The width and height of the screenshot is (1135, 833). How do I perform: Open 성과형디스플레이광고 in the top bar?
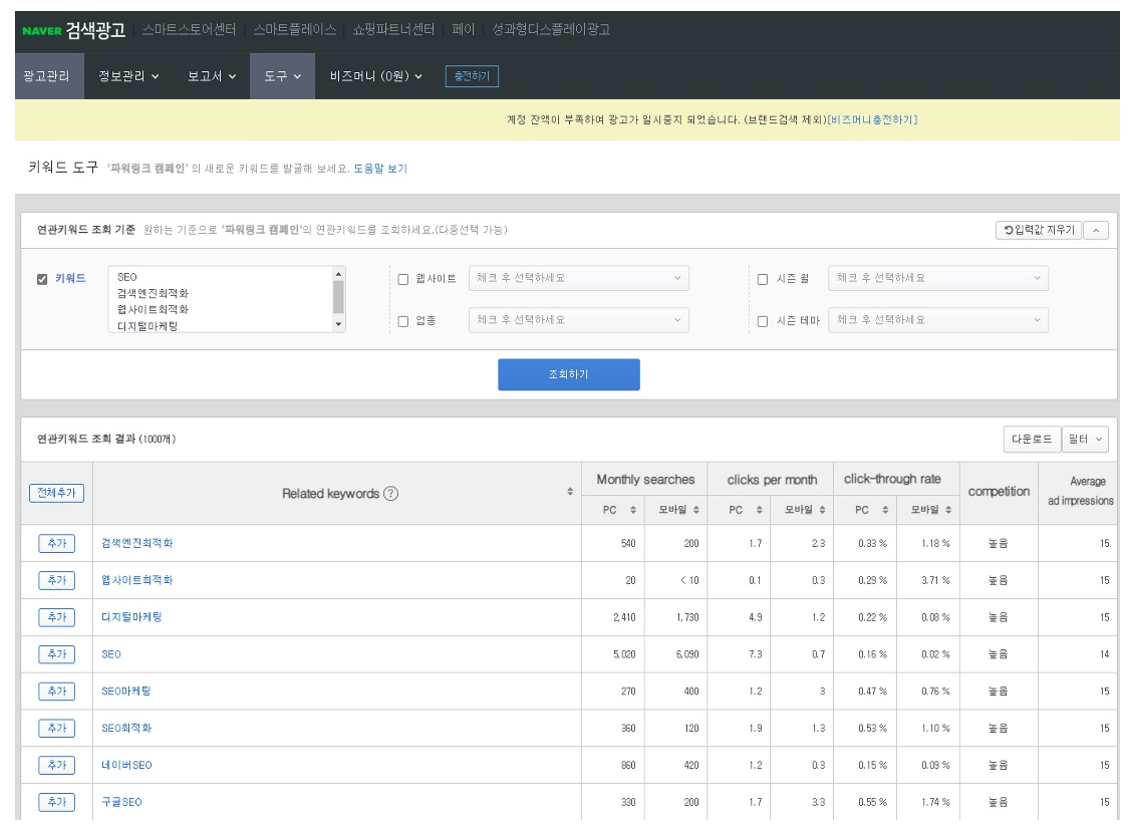tap(551, 30)
